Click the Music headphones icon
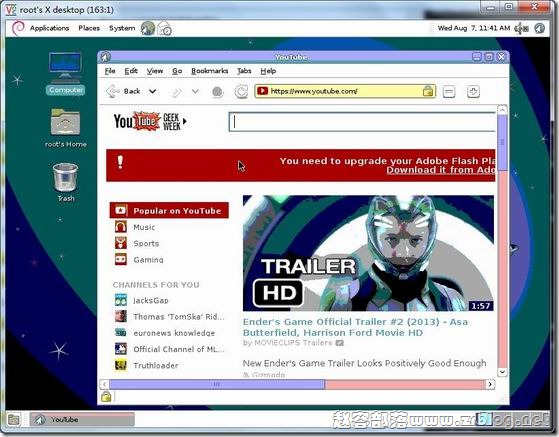Image resolution: width=559 pixels, height=437 pixels. pyautogui.click(x=121, y=227)
